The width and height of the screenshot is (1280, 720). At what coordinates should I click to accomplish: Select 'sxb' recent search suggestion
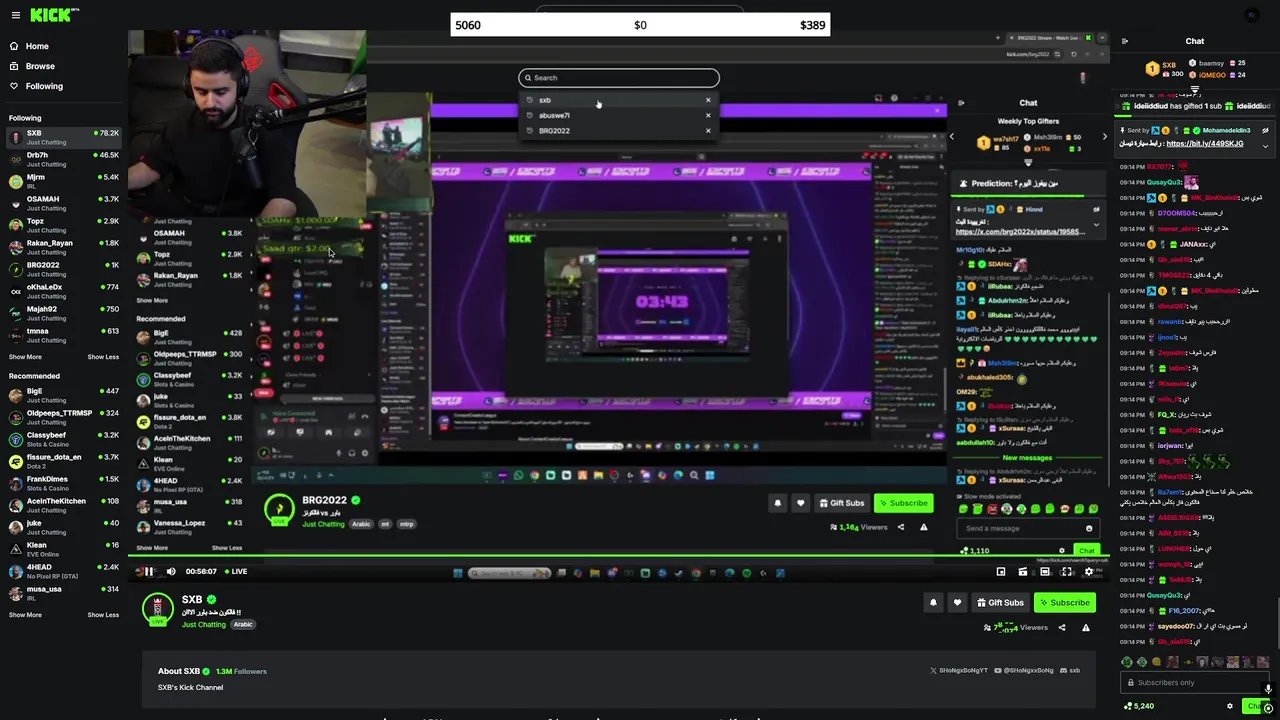point(545,100)
